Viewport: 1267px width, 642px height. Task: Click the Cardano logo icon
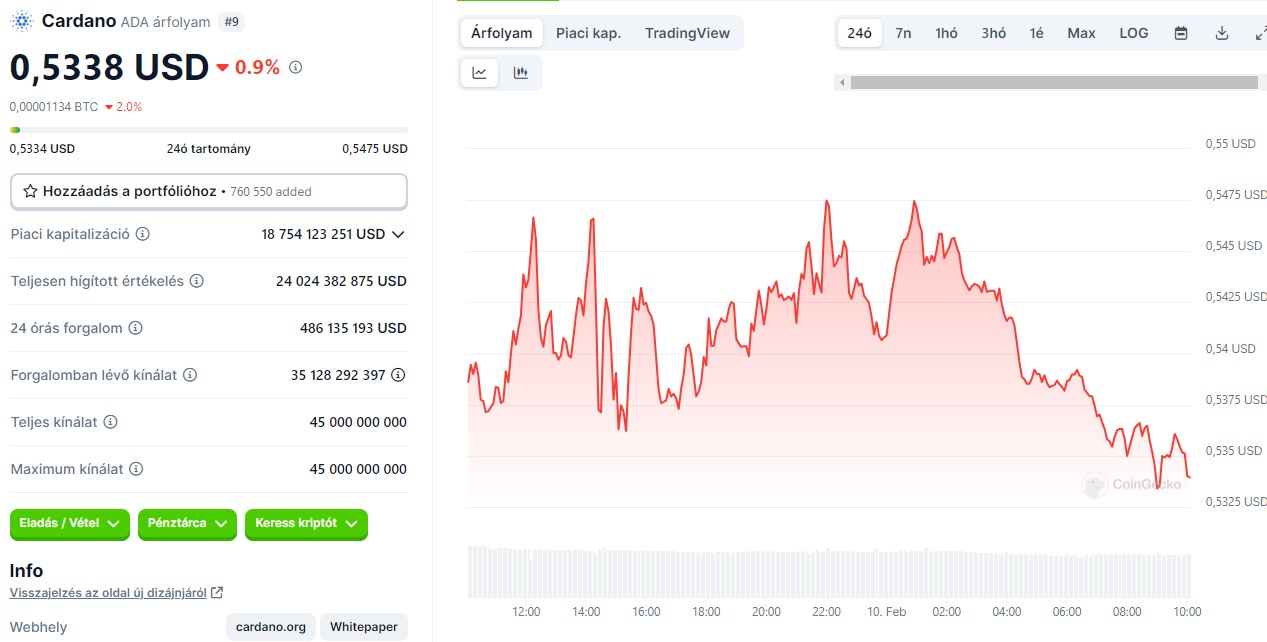point(21,21)
